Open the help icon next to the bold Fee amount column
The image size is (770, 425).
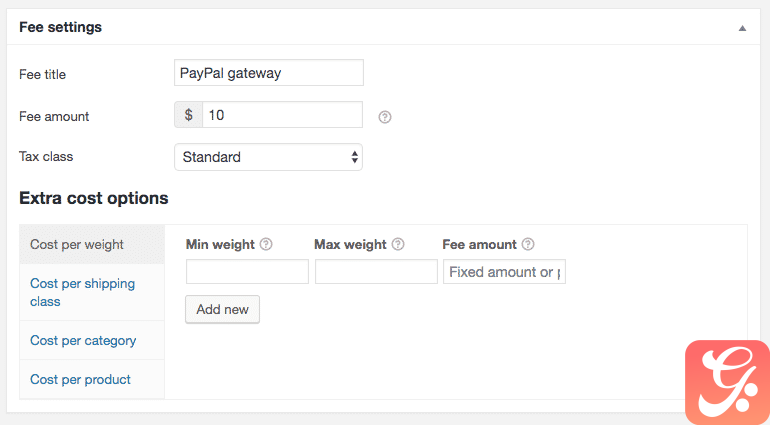(527, 244)
